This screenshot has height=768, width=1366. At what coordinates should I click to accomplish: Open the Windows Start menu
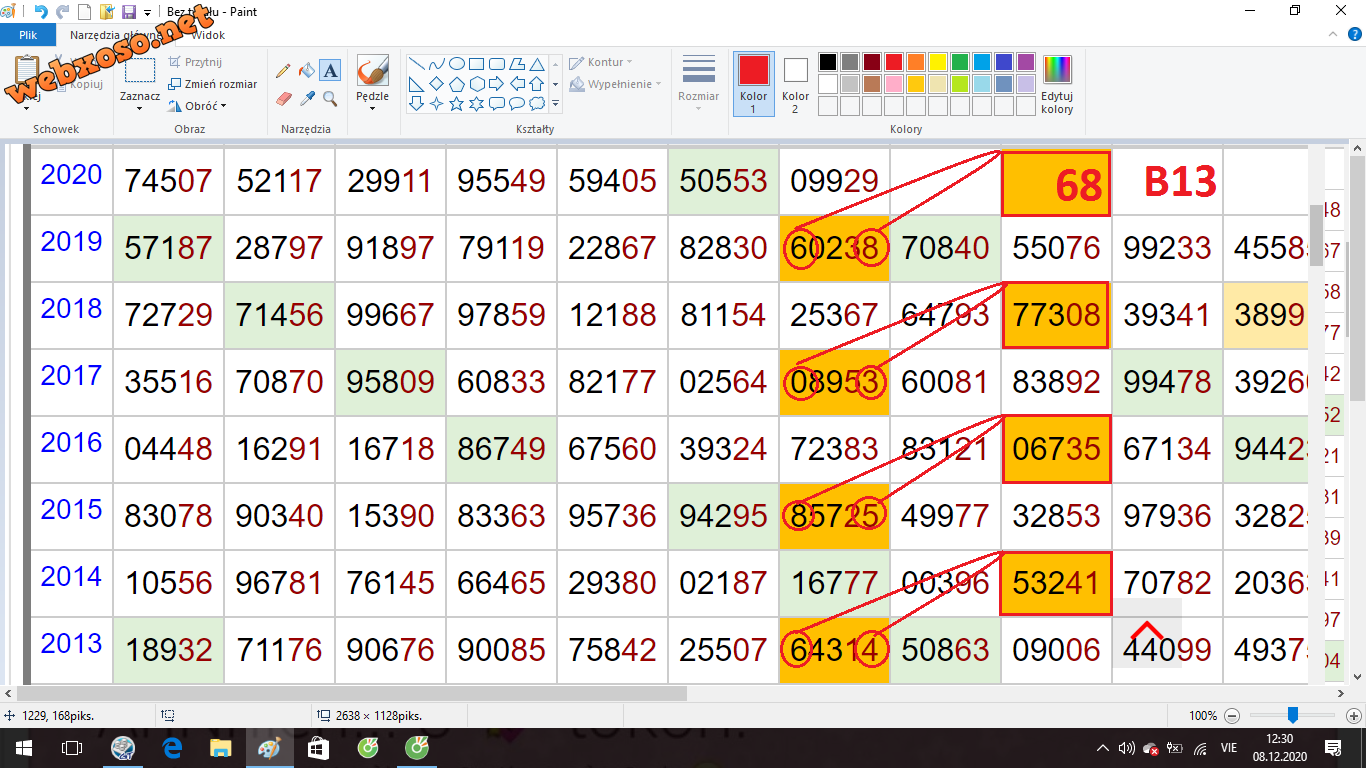coord(23,747)
